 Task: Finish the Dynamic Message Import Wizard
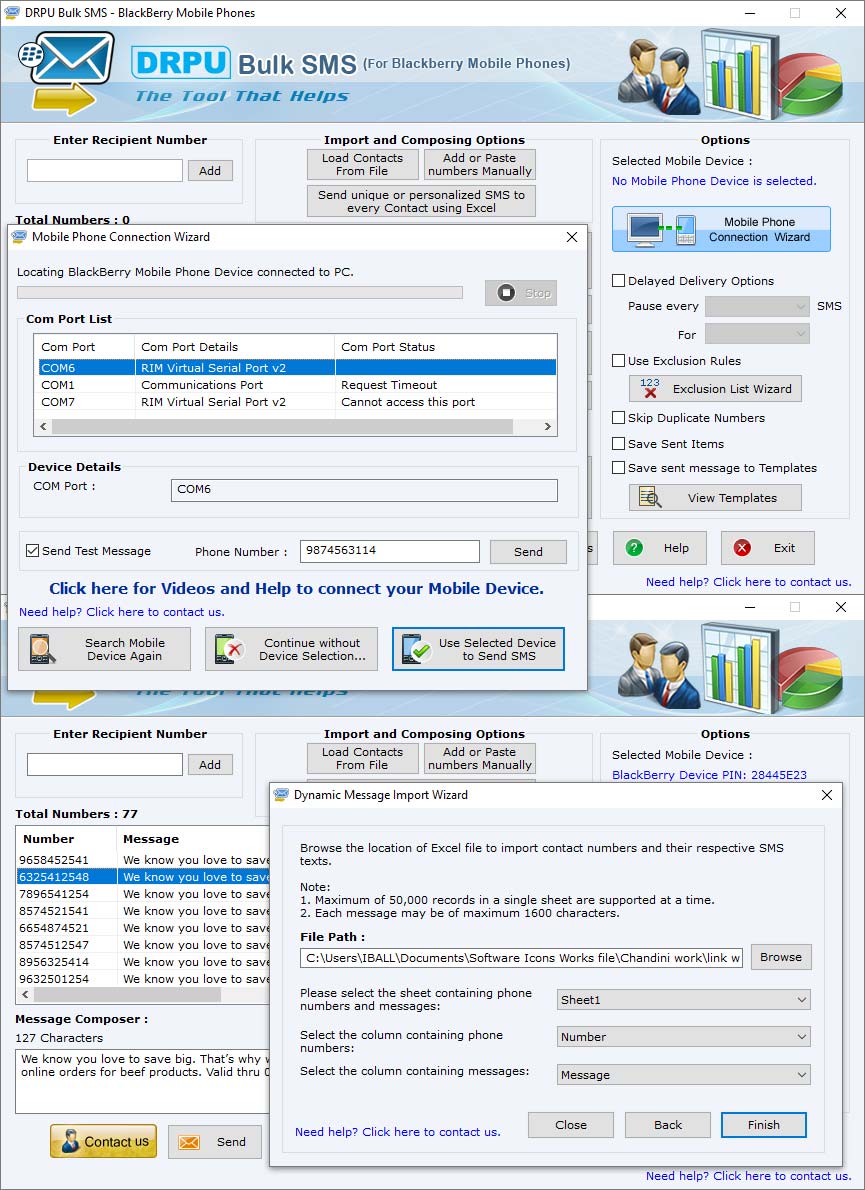[763, 1124]
